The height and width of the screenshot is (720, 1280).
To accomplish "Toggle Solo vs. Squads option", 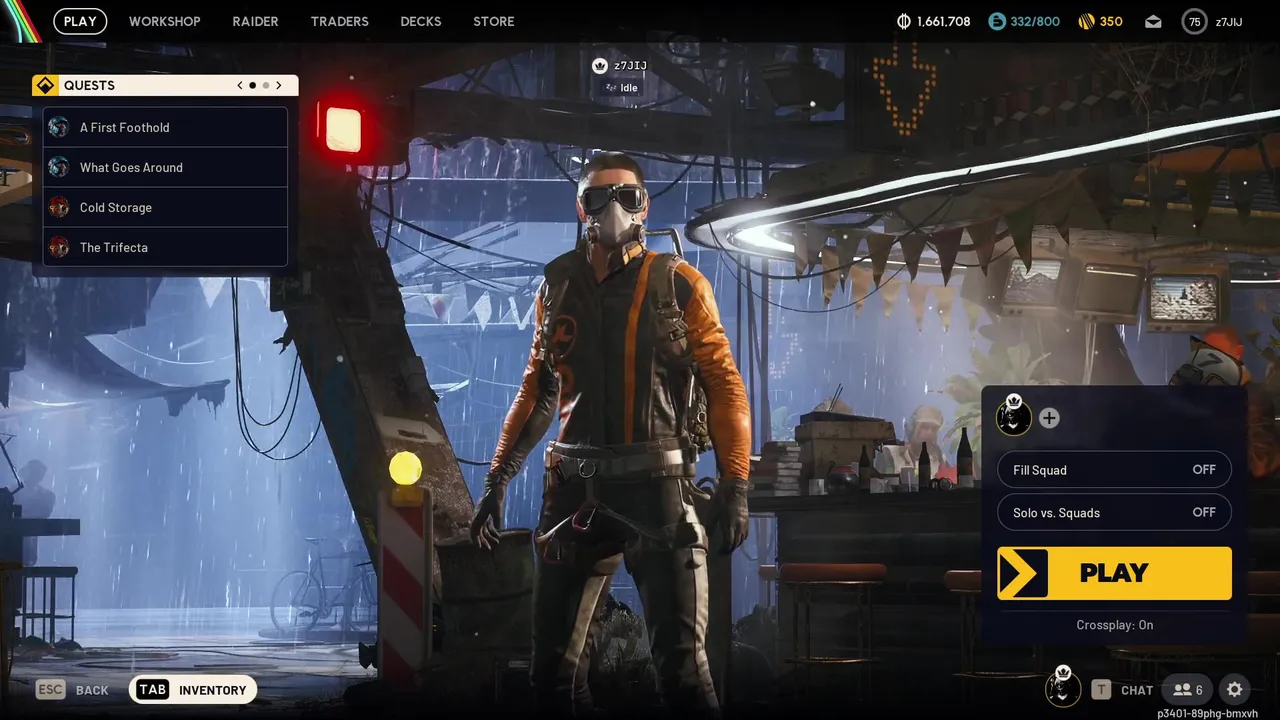I will [1114, 513].
